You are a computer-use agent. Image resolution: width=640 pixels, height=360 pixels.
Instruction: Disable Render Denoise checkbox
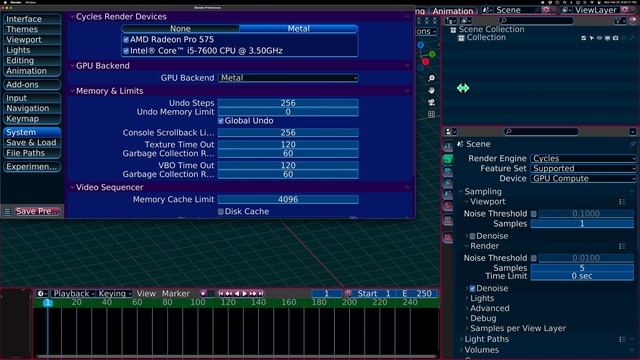pyautogui.click(x=472, y=289)
